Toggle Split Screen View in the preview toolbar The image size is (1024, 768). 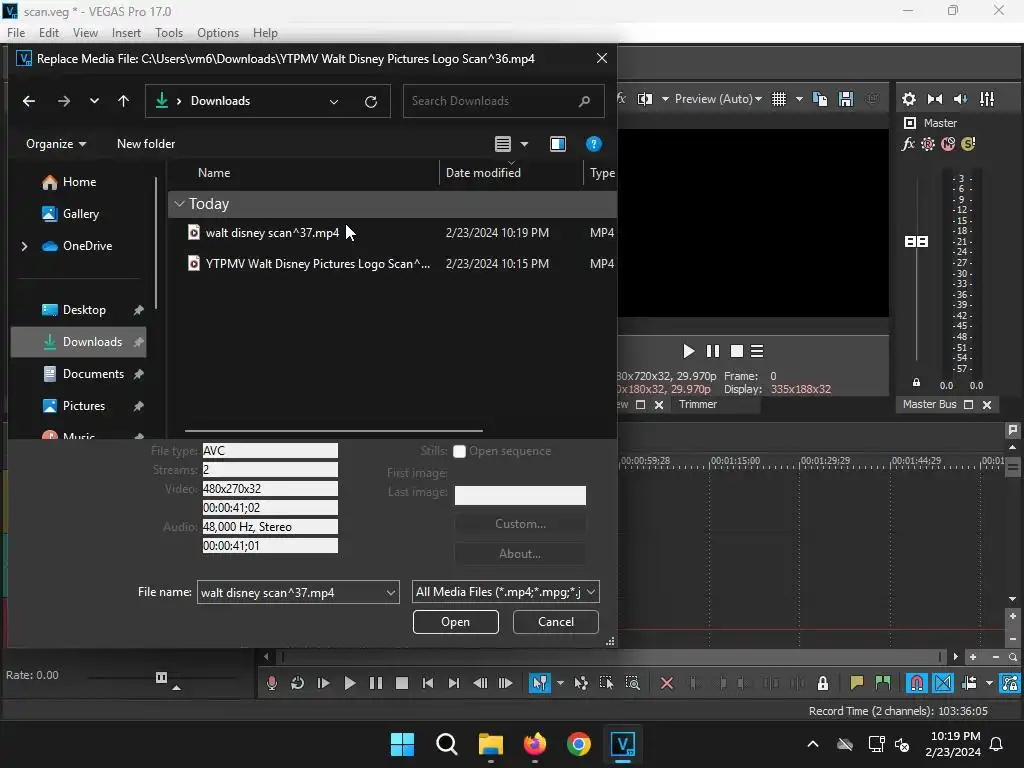pyautogui.click(x=645, y=99)
